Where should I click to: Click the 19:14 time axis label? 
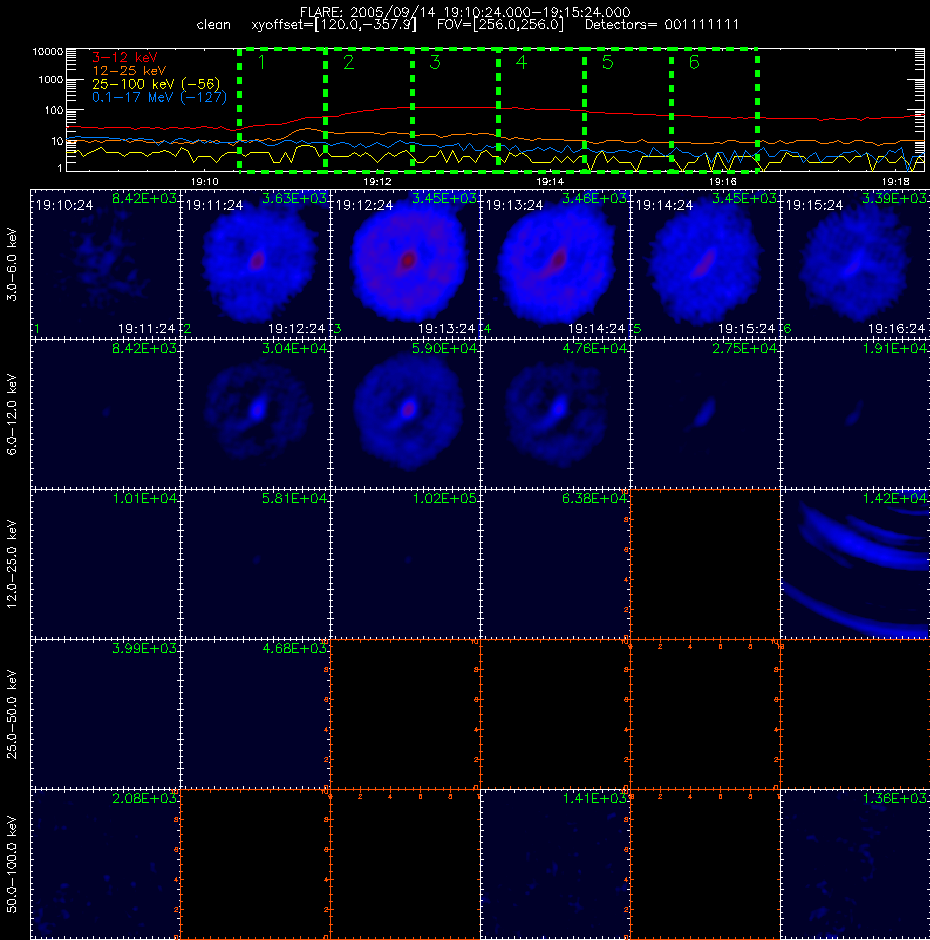point(550,182)
